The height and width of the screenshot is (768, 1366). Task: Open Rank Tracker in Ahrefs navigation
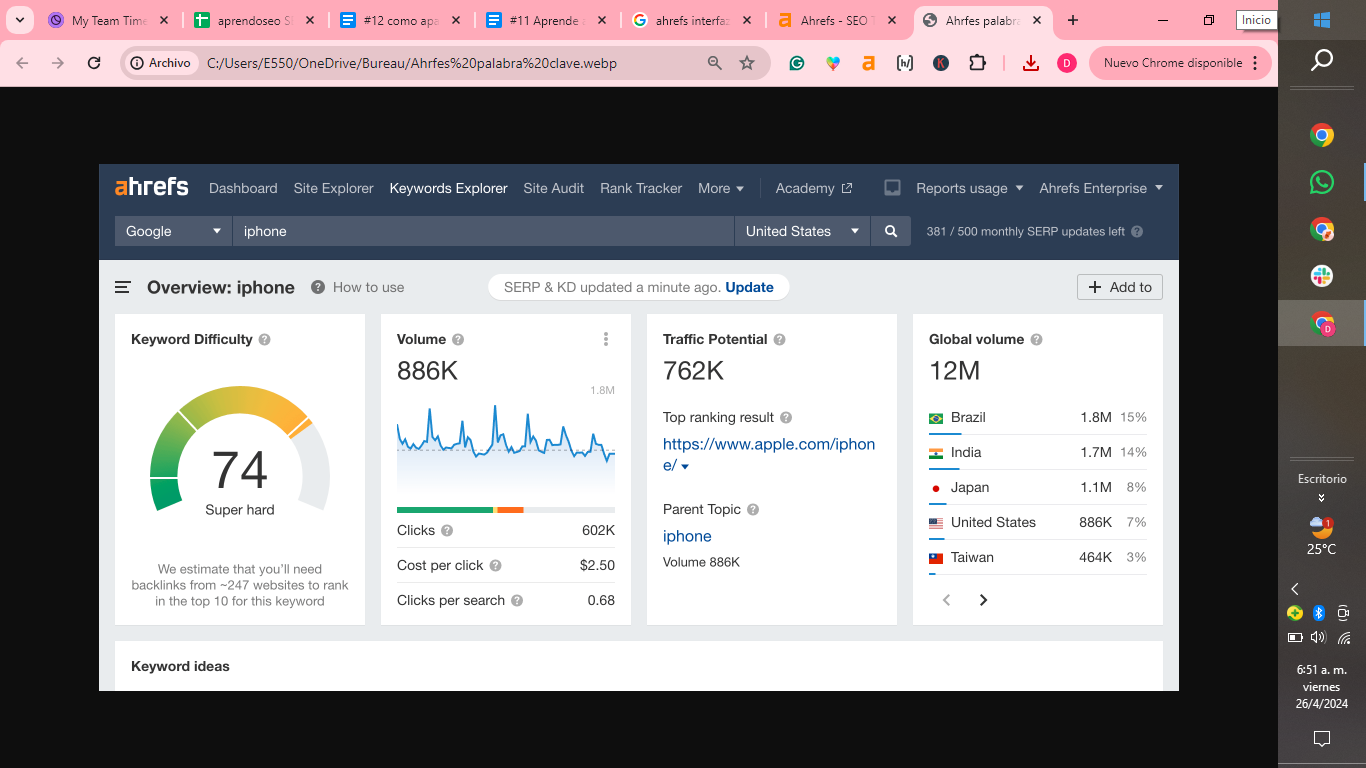pos(641,188)
